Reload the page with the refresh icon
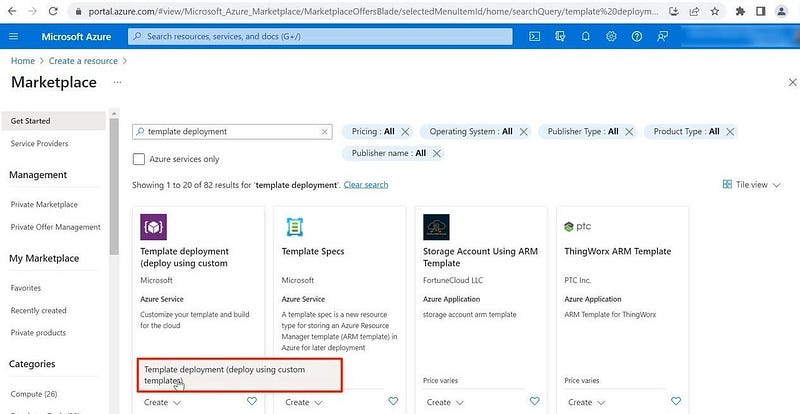 pyautogui.click(x=53, y=11)
